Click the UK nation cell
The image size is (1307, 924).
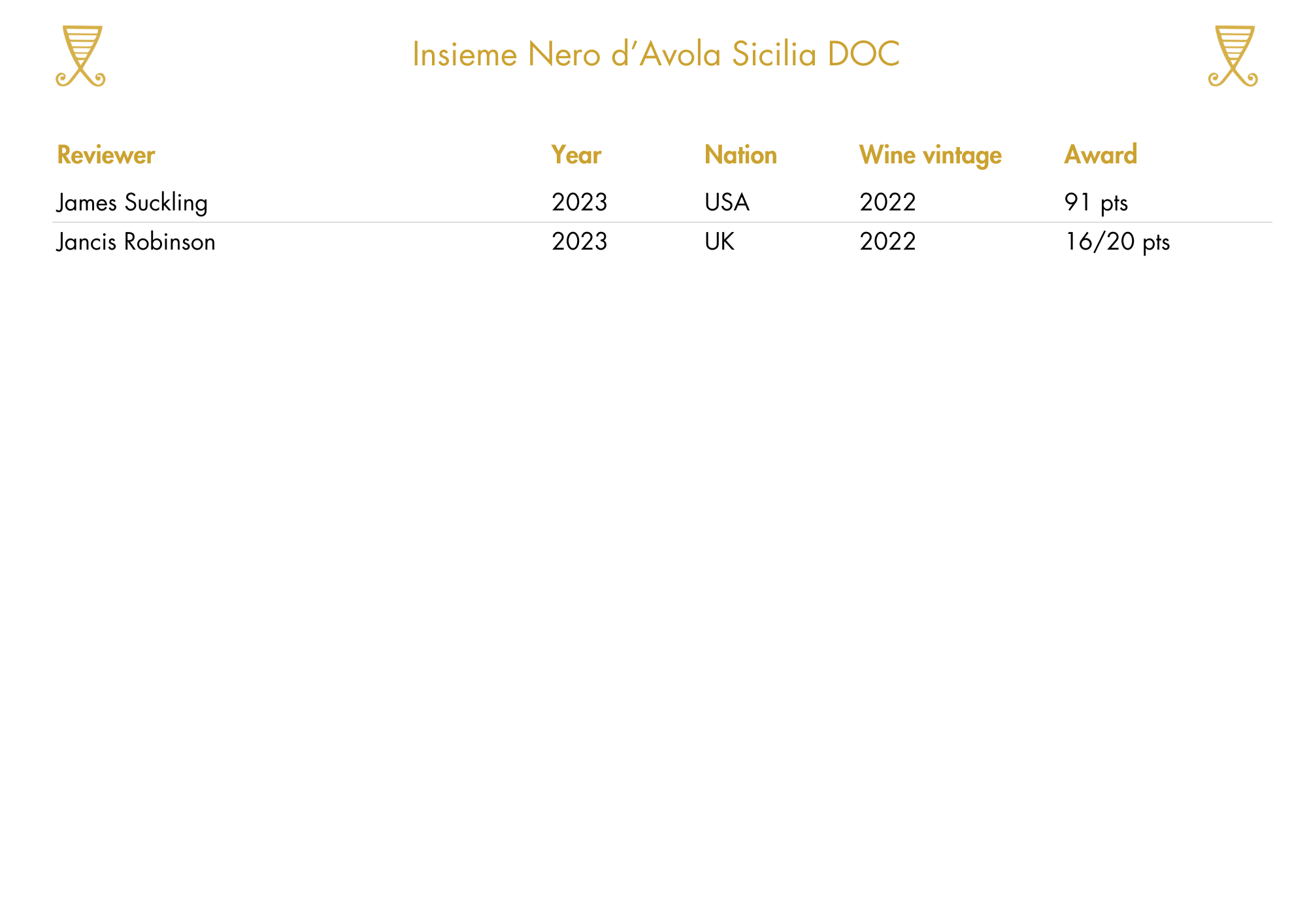[720, 242]
